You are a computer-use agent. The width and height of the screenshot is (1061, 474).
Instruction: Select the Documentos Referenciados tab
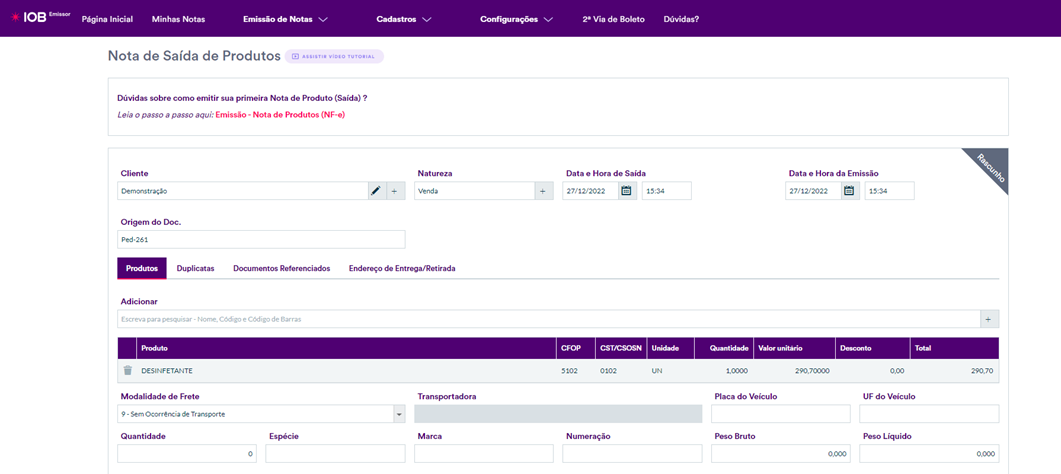pos(281,268)
